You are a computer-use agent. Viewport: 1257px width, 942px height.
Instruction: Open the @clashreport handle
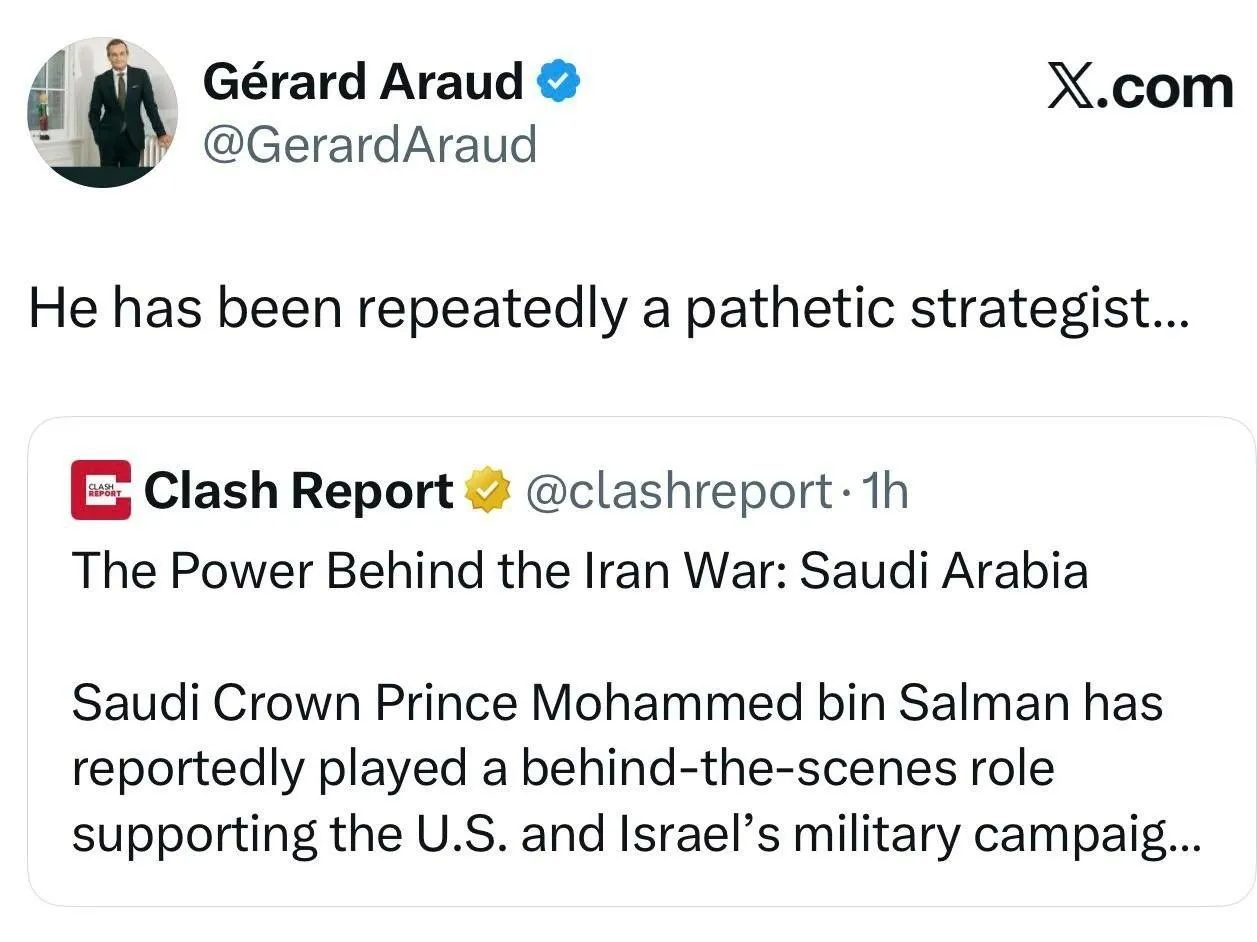(678, 491)
